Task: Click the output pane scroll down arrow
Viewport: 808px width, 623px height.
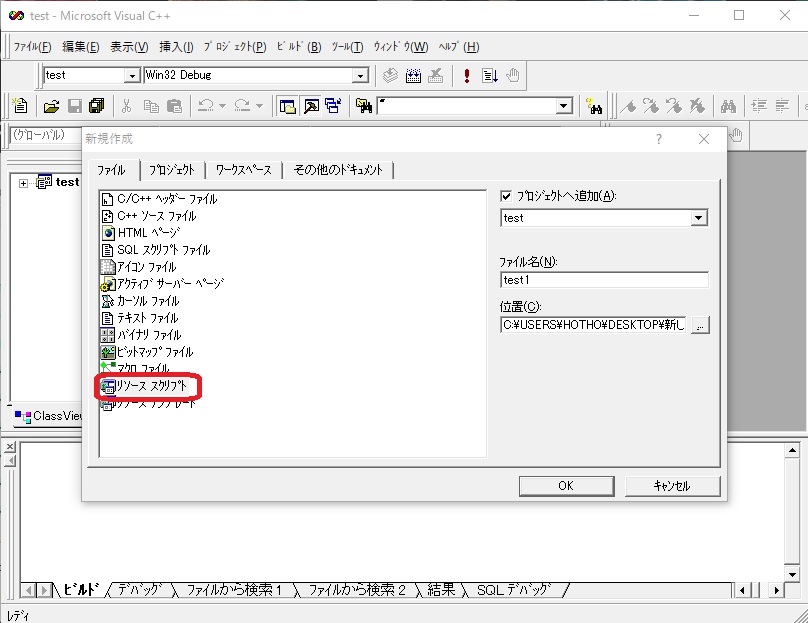Action: [792, 574]
